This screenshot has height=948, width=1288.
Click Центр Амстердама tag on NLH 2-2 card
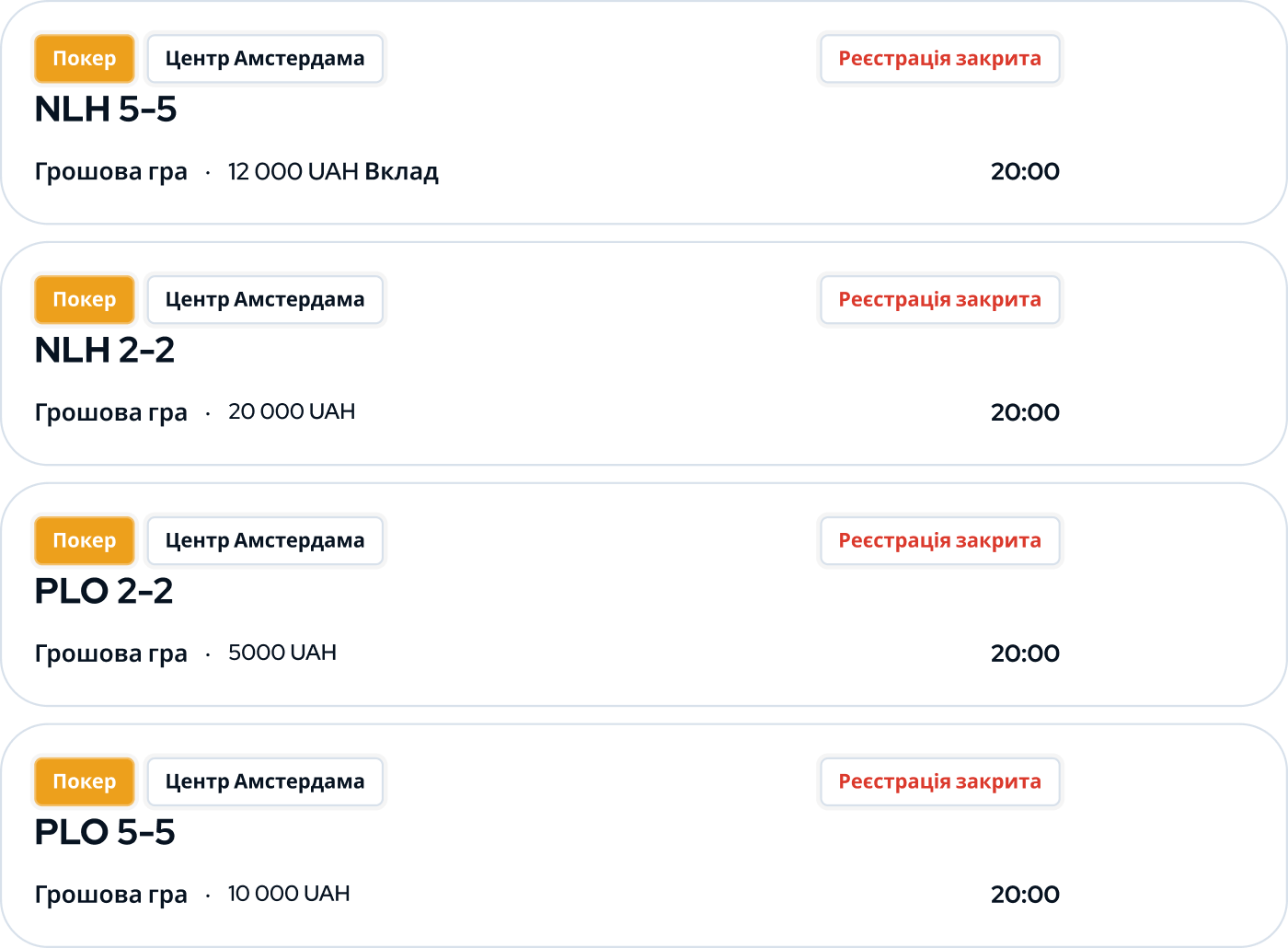(x=265, y=300)
